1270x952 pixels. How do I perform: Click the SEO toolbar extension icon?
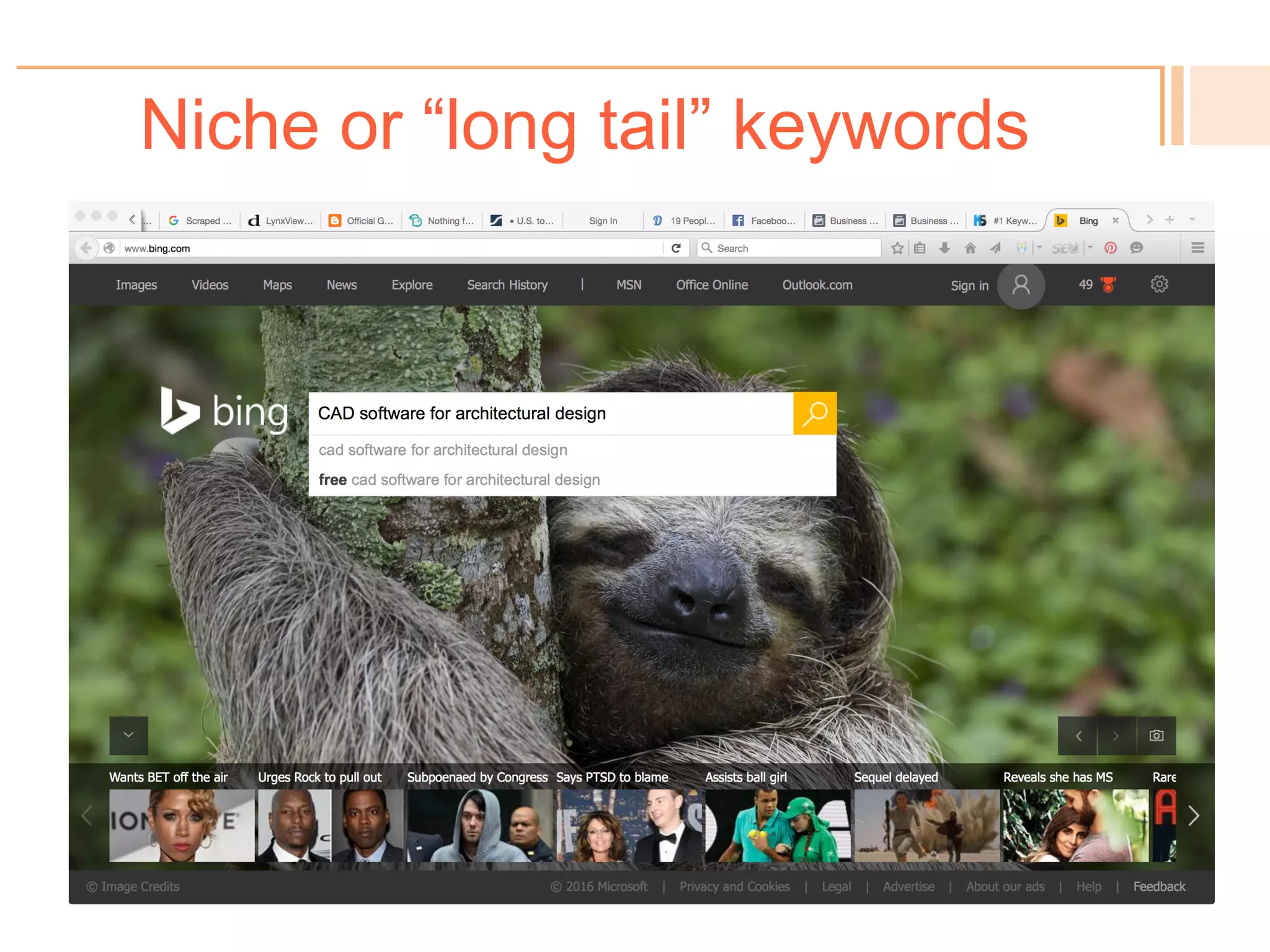coord(1065,248)
